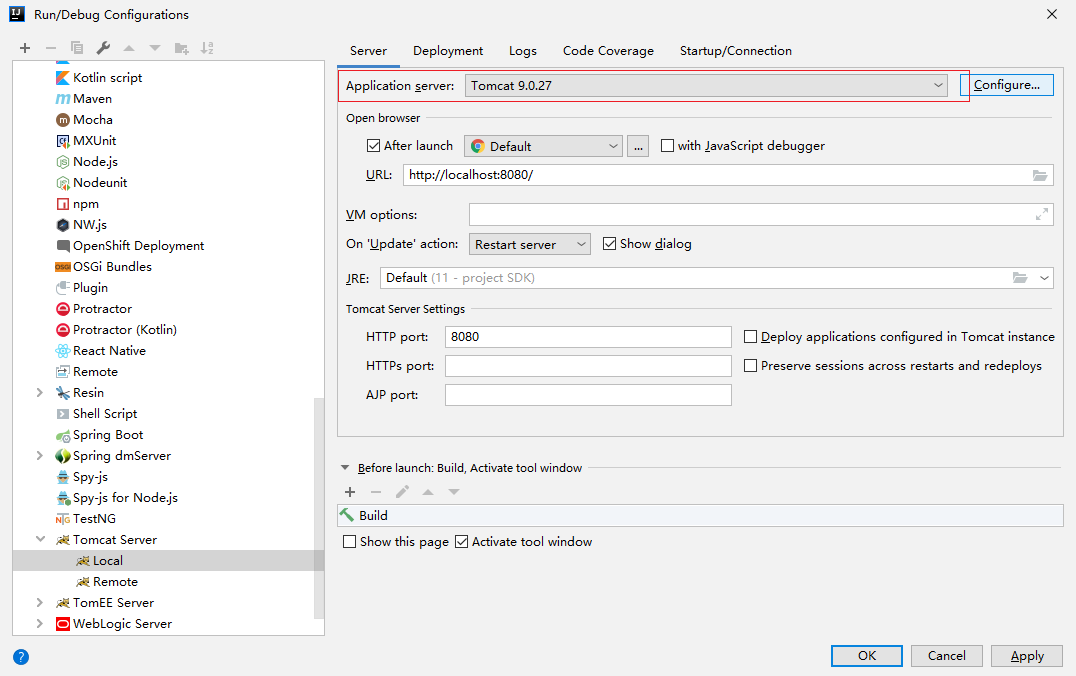Expand the Spring dmServer tree node

coord(40,456)
